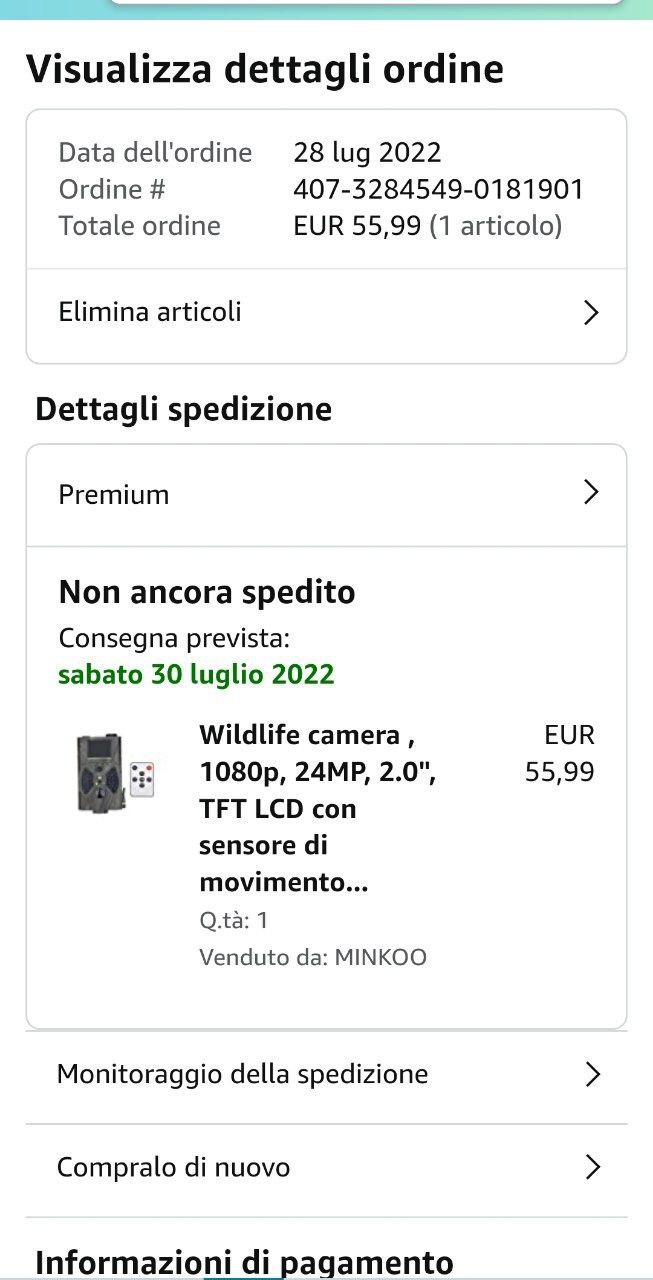Tap the Totale ordine amount with article count
Image resolution: width=653 pixels, height=1280 pixels.
(428, 226)
